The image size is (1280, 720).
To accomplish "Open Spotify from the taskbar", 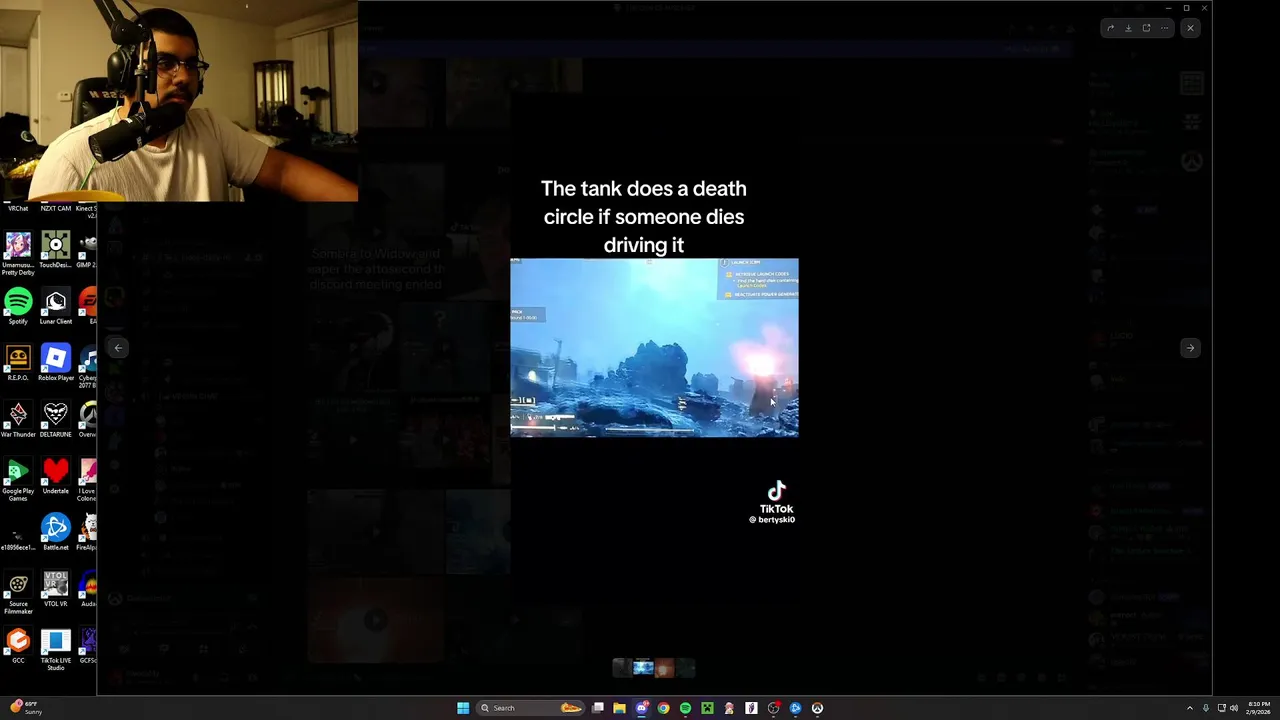I will coord(685,708).
